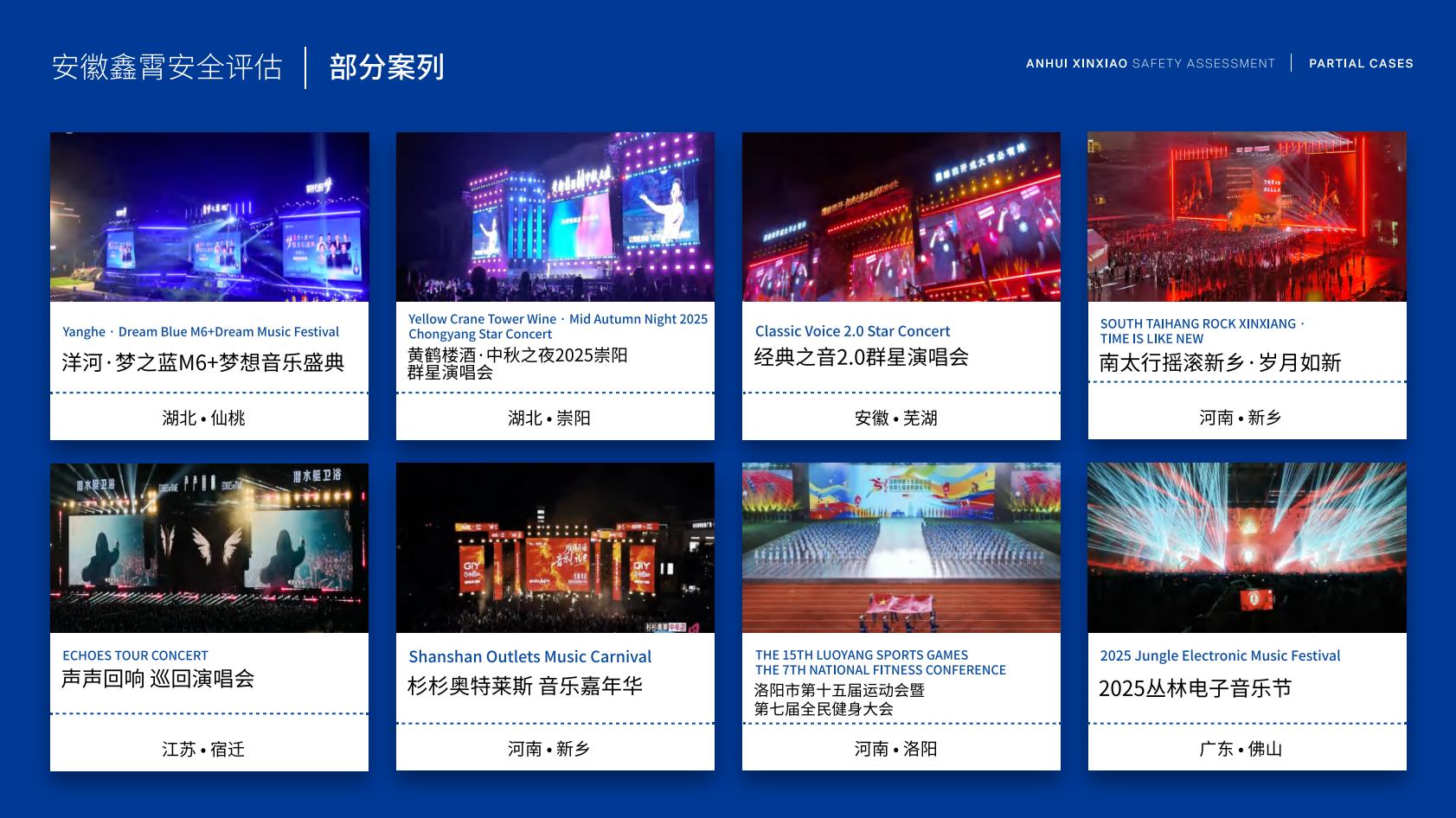
Task: Select the 洋河·梦之蓝M6+梦想音乐盛典 title
Action: (x=203, y=362)
